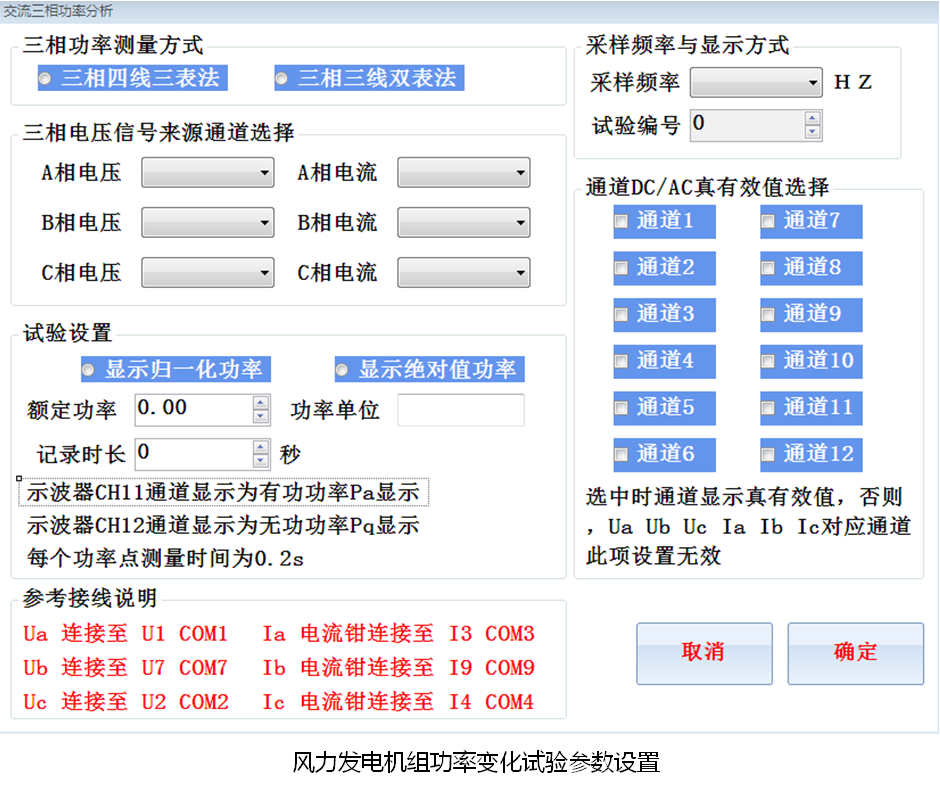
Task: Open the A相电压 channel dropdown
Action: tap(208, 173)
